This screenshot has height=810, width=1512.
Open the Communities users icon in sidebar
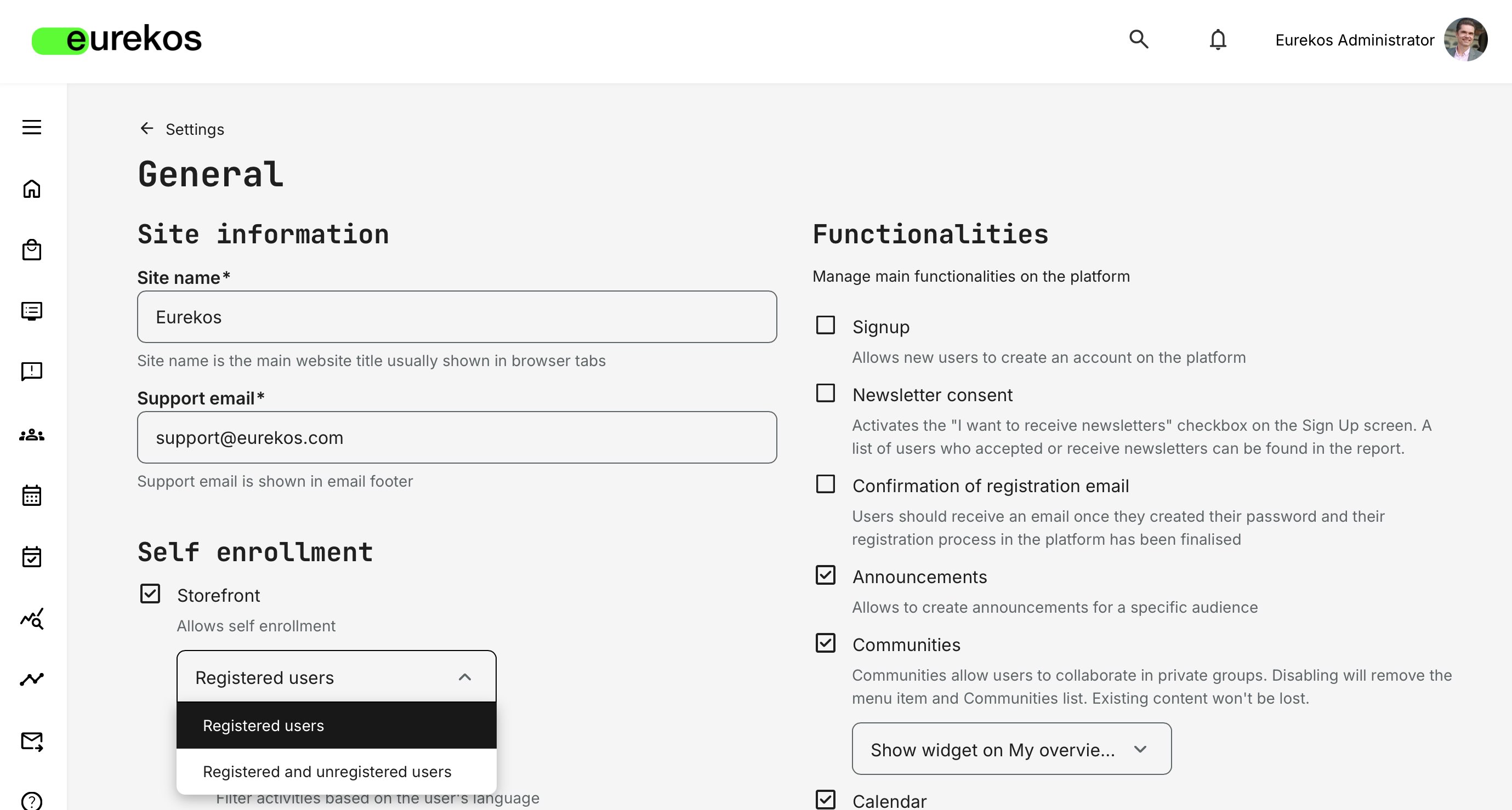(32, 435)
